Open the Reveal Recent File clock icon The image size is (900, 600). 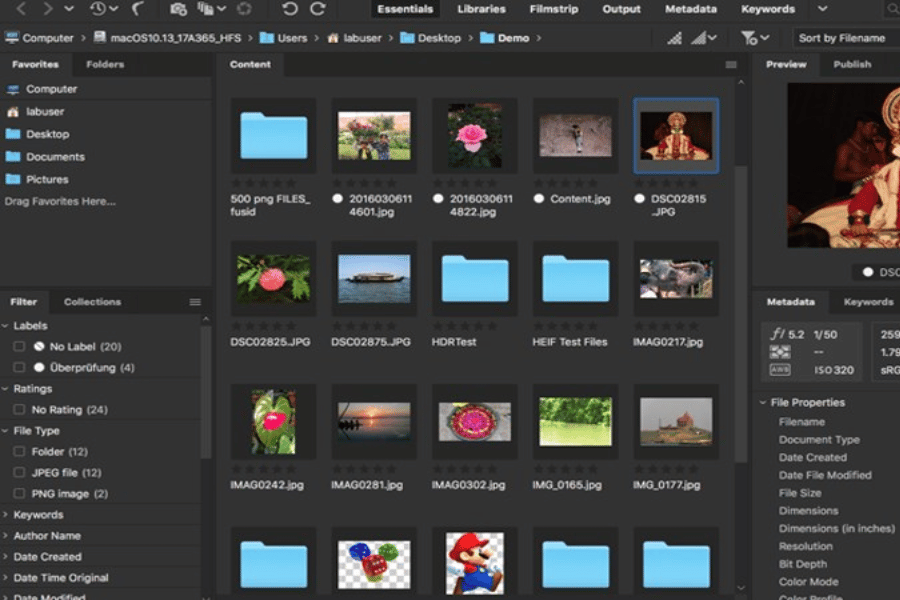coord(99,9)
